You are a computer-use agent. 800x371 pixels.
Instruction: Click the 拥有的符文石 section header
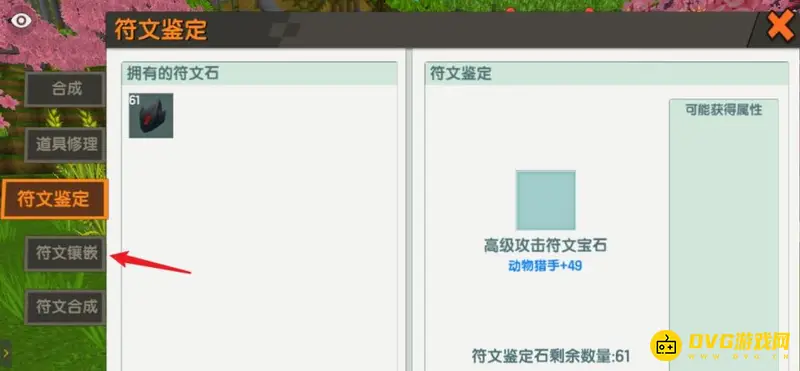[259, 73]
